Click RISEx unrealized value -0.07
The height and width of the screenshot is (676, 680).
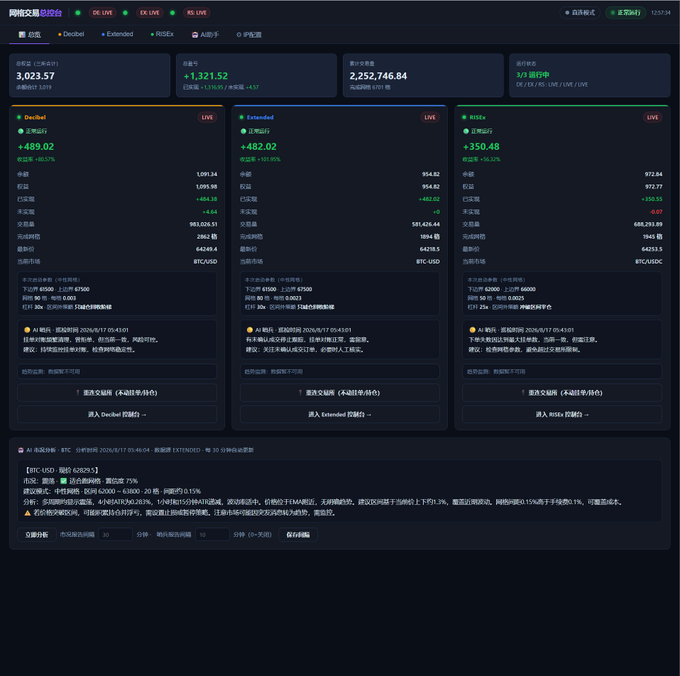(656, 212)
